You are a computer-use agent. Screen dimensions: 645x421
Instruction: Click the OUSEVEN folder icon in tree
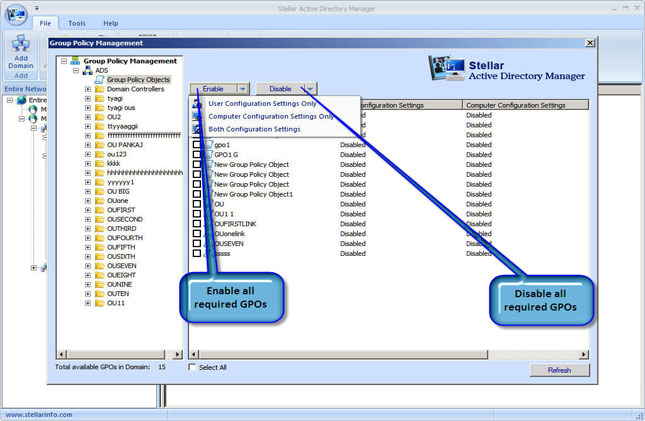pos(99,266)
